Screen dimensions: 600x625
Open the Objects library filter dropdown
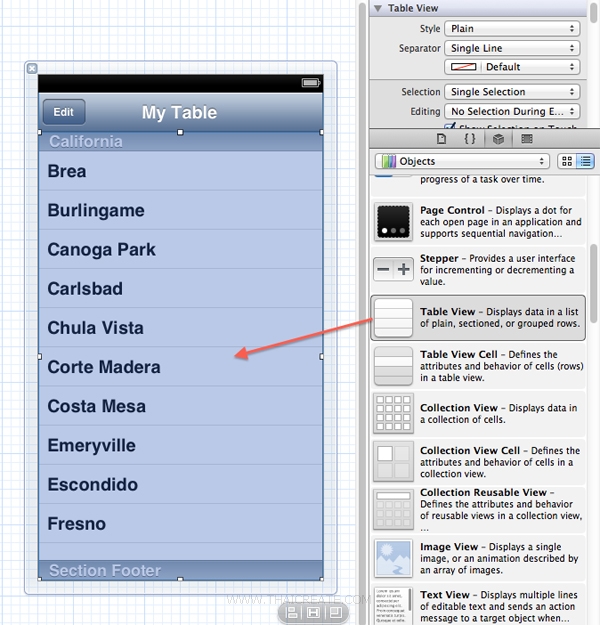coord(462,161)
